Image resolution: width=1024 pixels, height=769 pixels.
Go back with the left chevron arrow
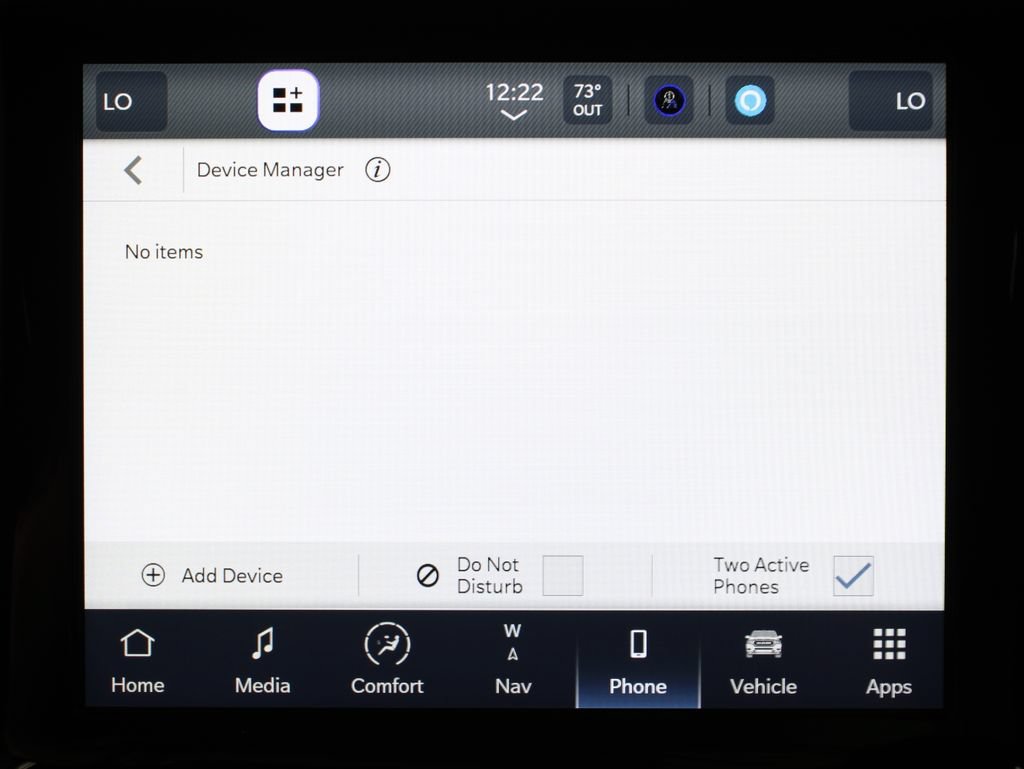133,170
